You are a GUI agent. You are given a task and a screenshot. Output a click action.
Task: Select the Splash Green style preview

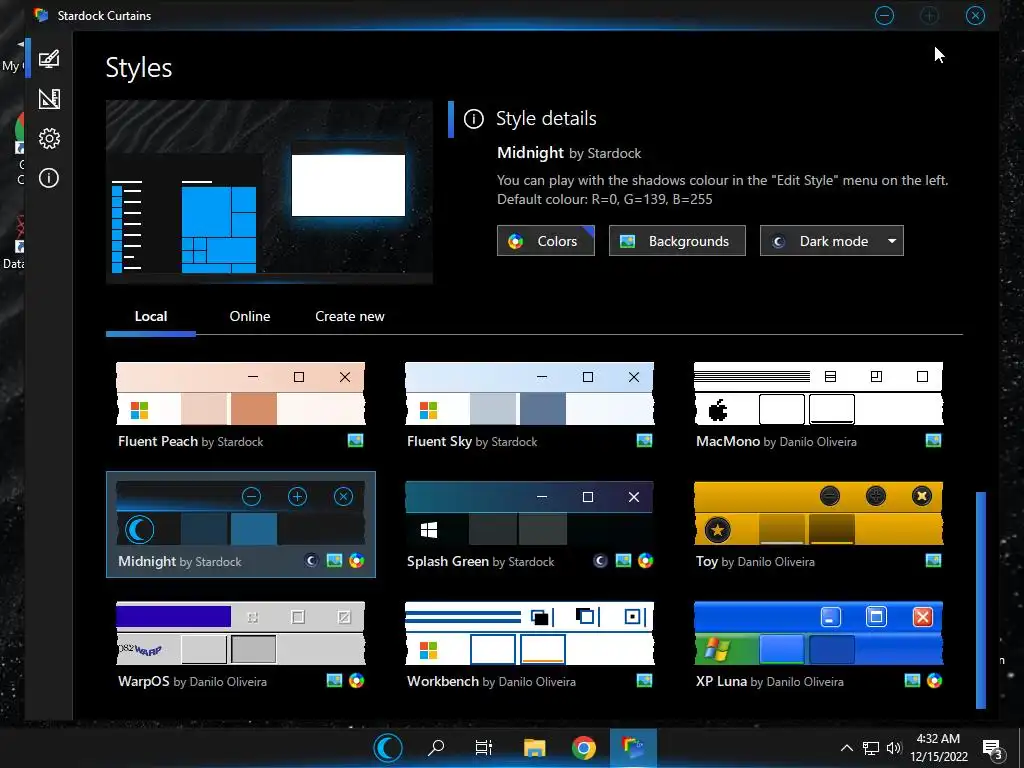(x=529, y=513)
